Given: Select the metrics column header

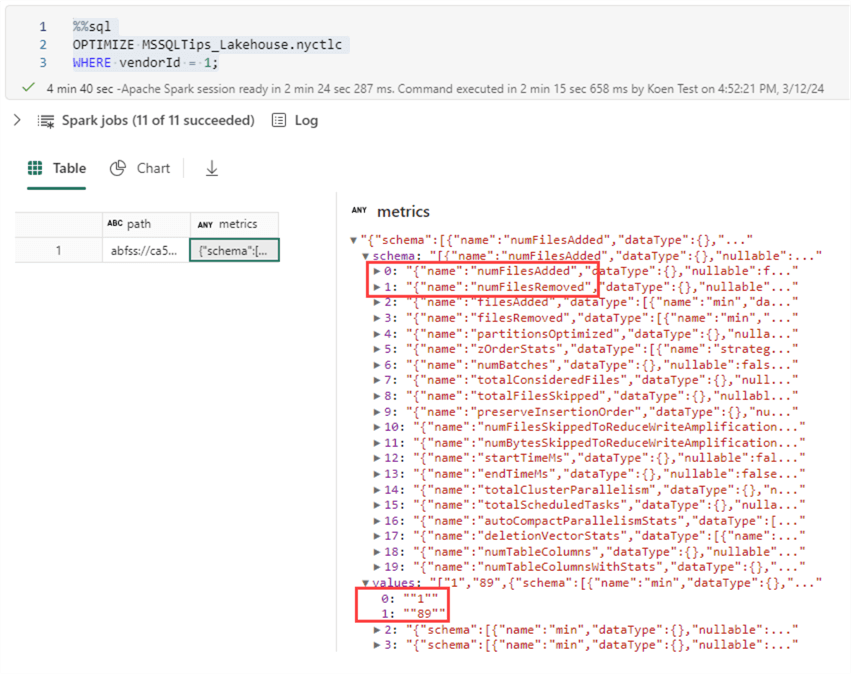Looking at the screenshot, I should click(x=234, y=224).
